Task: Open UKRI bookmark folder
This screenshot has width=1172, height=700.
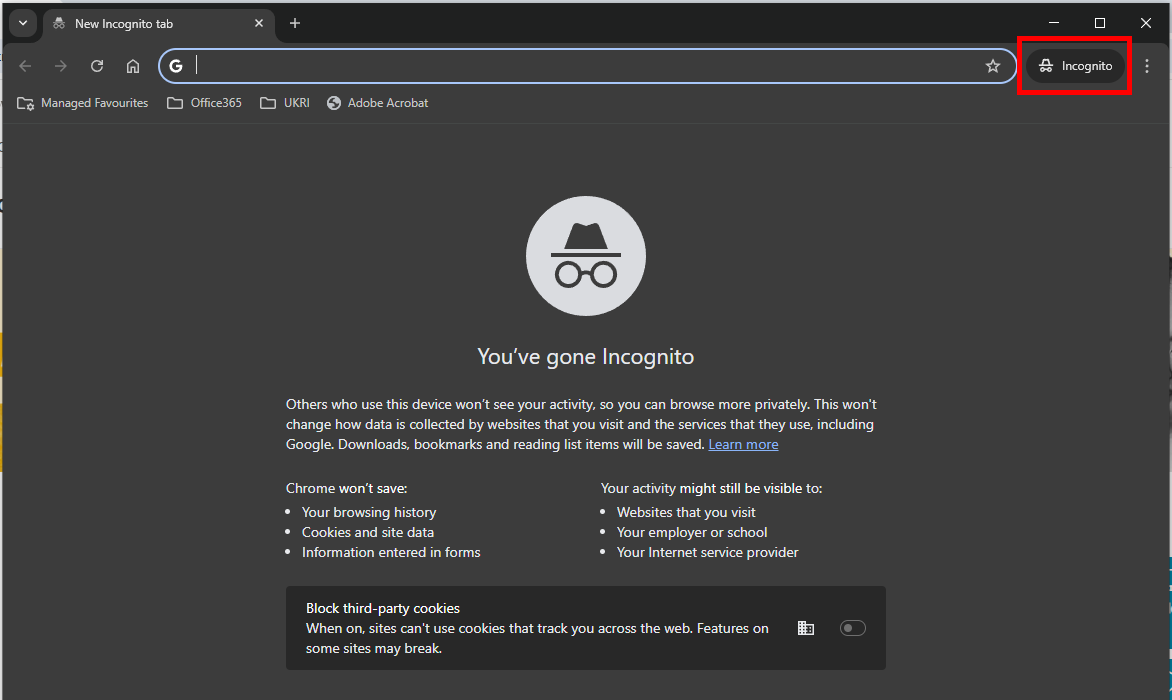Action: click(x=285, y=103)
